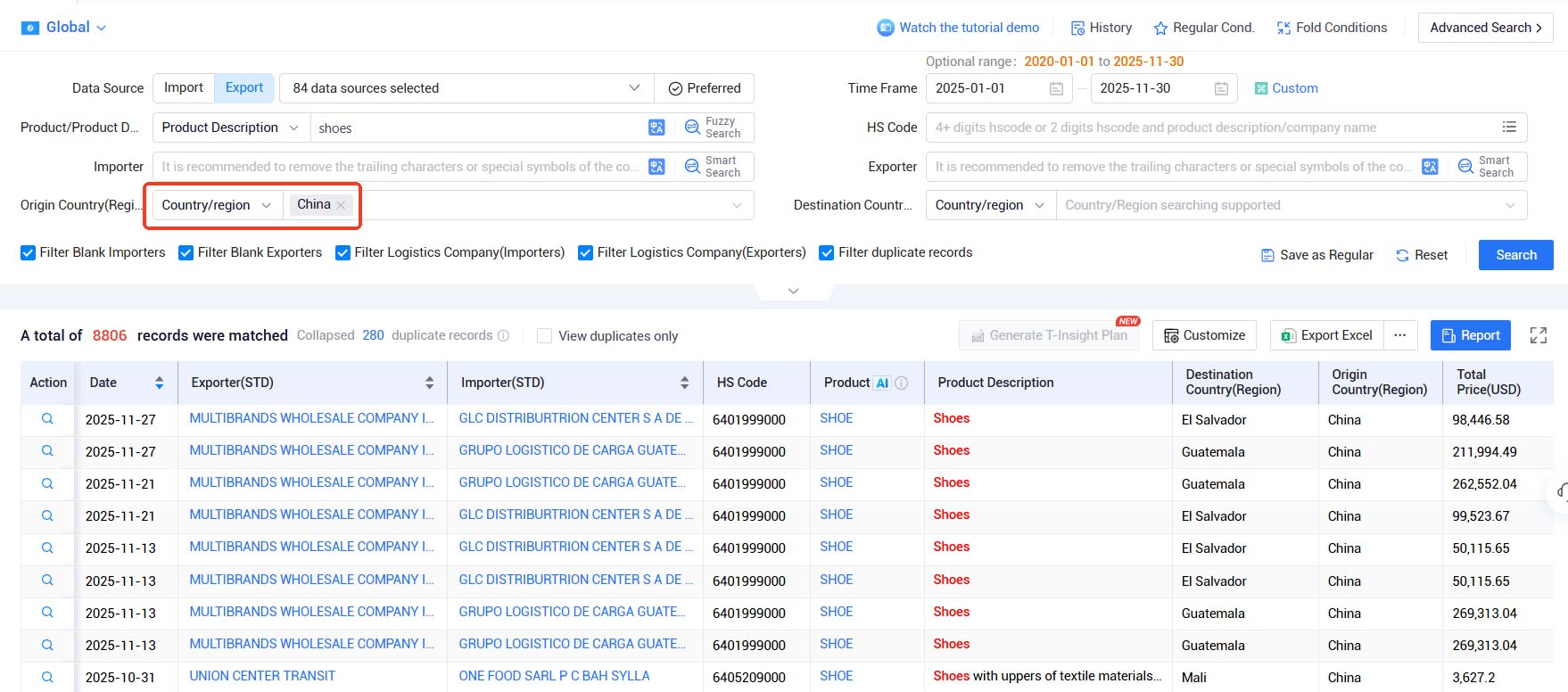Click magnifier for first 2025-11-21 row

click(x=47, y=483)
